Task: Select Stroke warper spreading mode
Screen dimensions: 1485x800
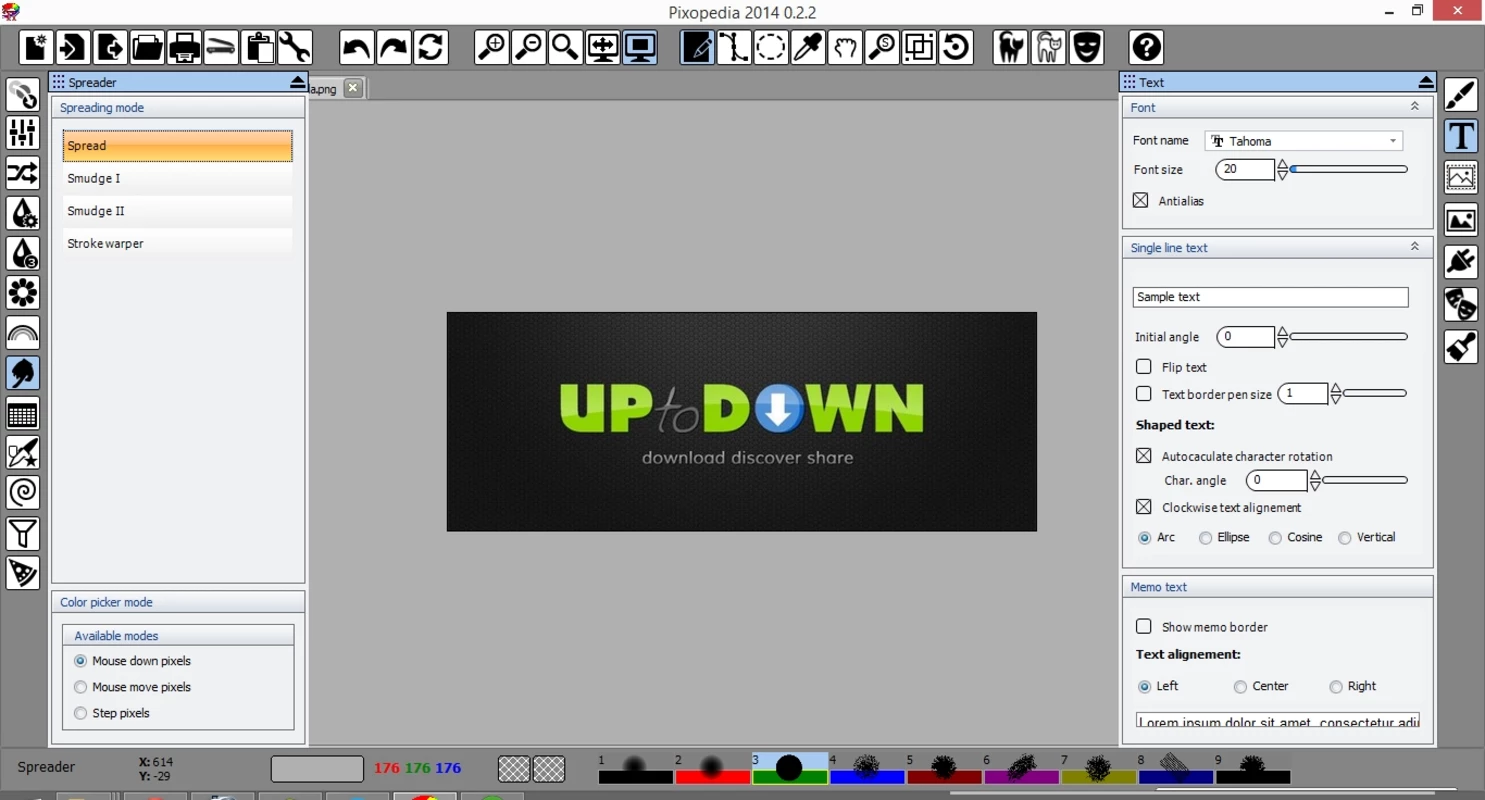Action: [178, 244]
